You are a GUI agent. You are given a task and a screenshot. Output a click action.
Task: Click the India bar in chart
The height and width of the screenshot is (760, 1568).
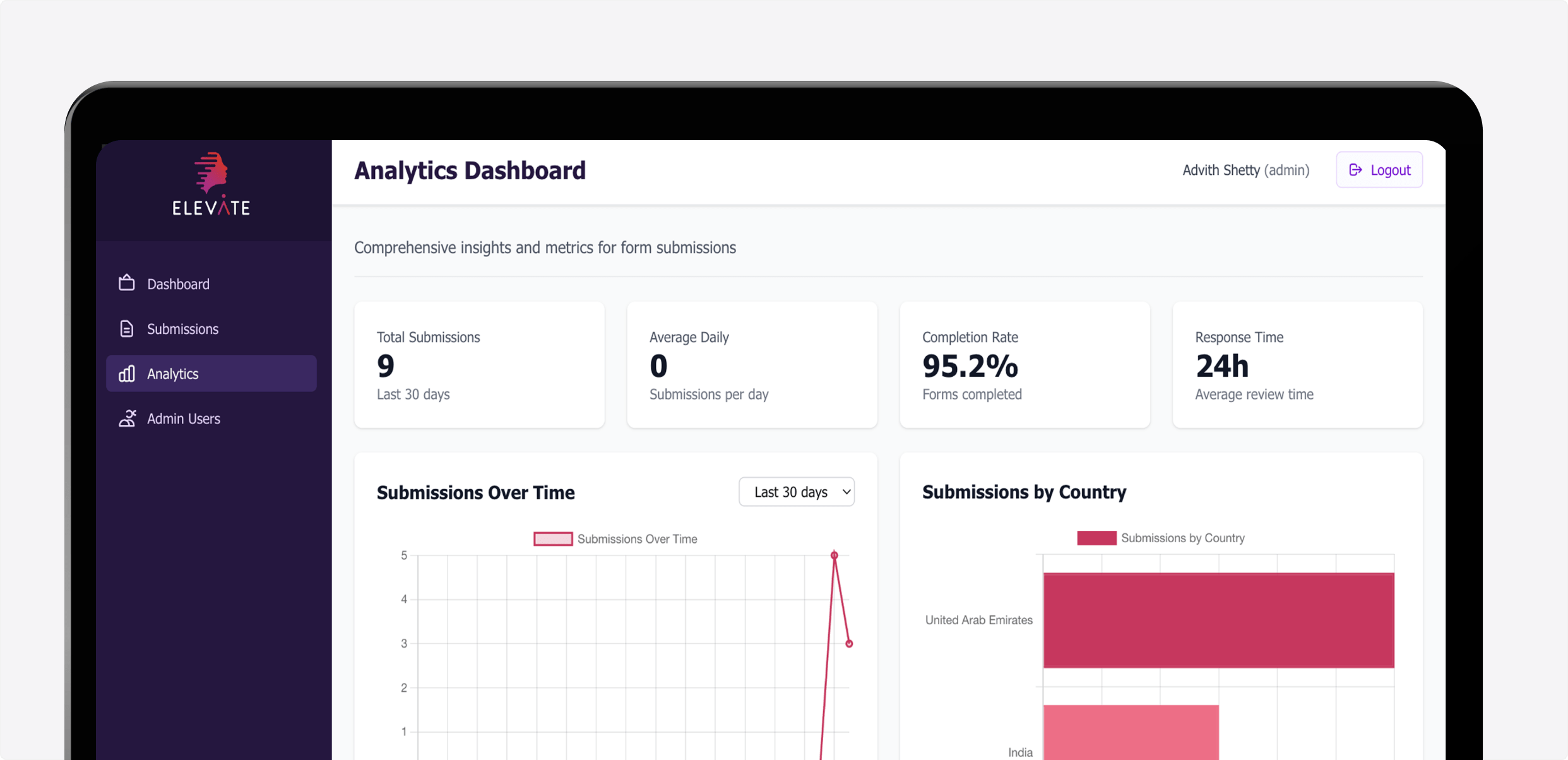tap(1131, 732)
